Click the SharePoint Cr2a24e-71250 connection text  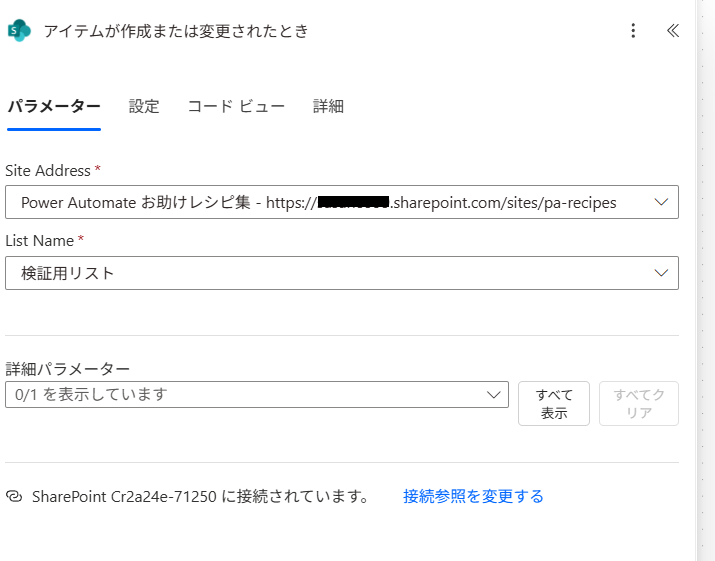200,496
